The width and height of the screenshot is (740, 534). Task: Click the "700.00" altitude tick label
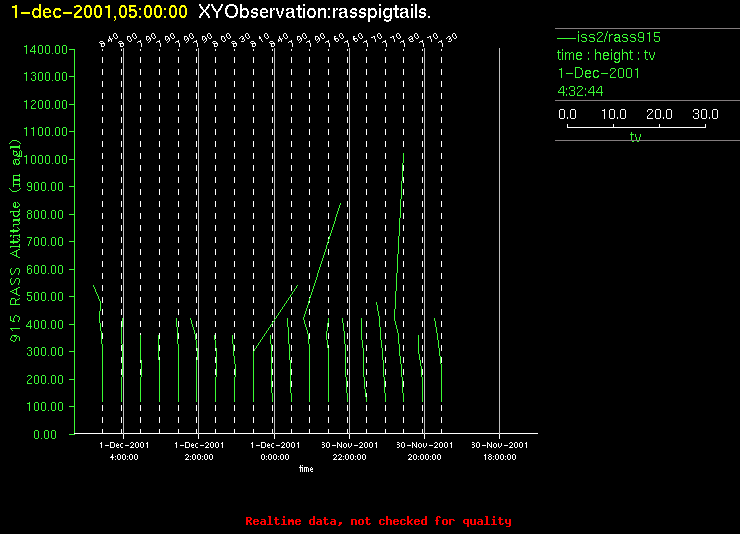pos(45,242)
